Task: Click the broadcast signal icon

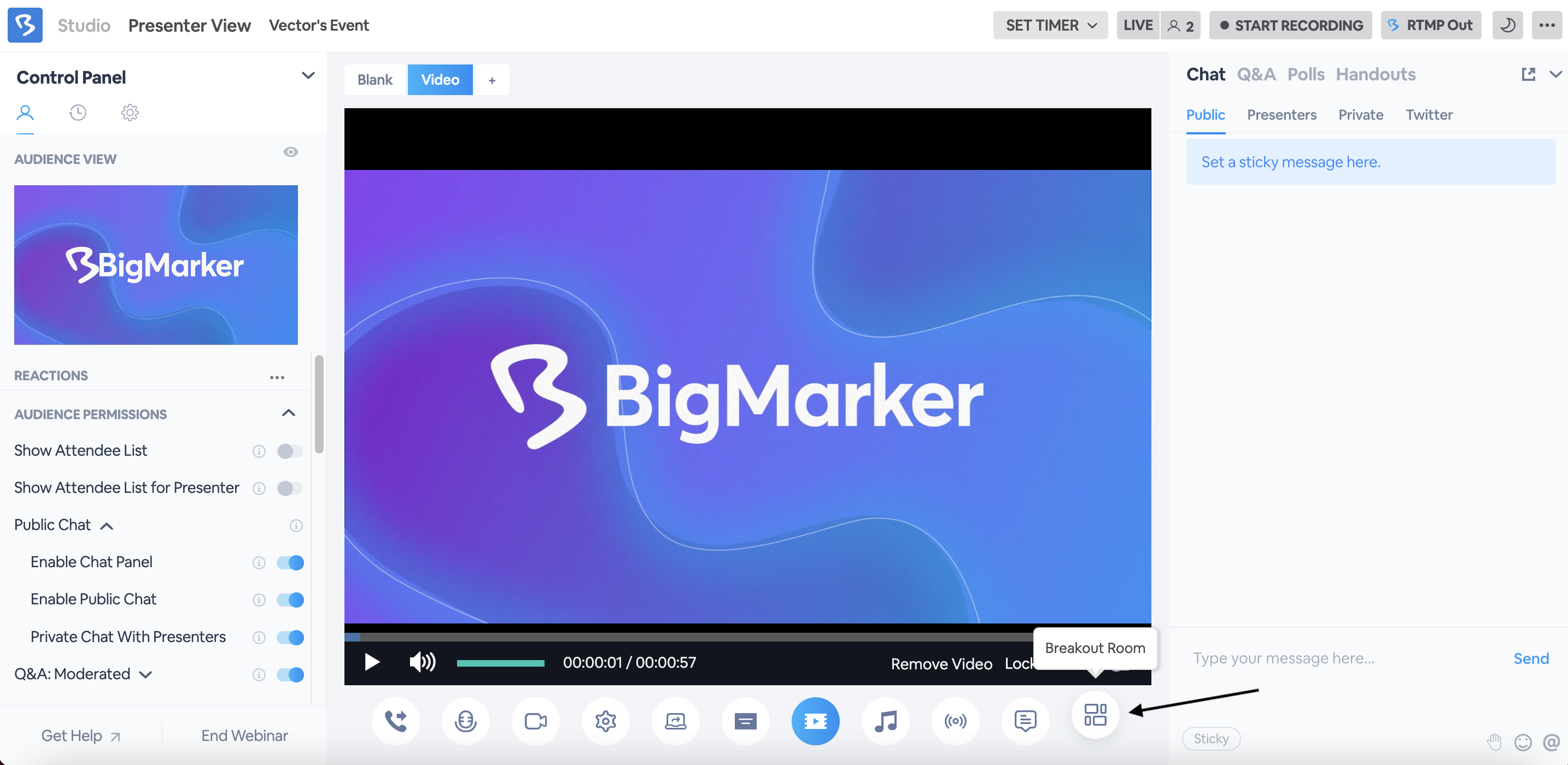Action: click(x=956, y=721)
